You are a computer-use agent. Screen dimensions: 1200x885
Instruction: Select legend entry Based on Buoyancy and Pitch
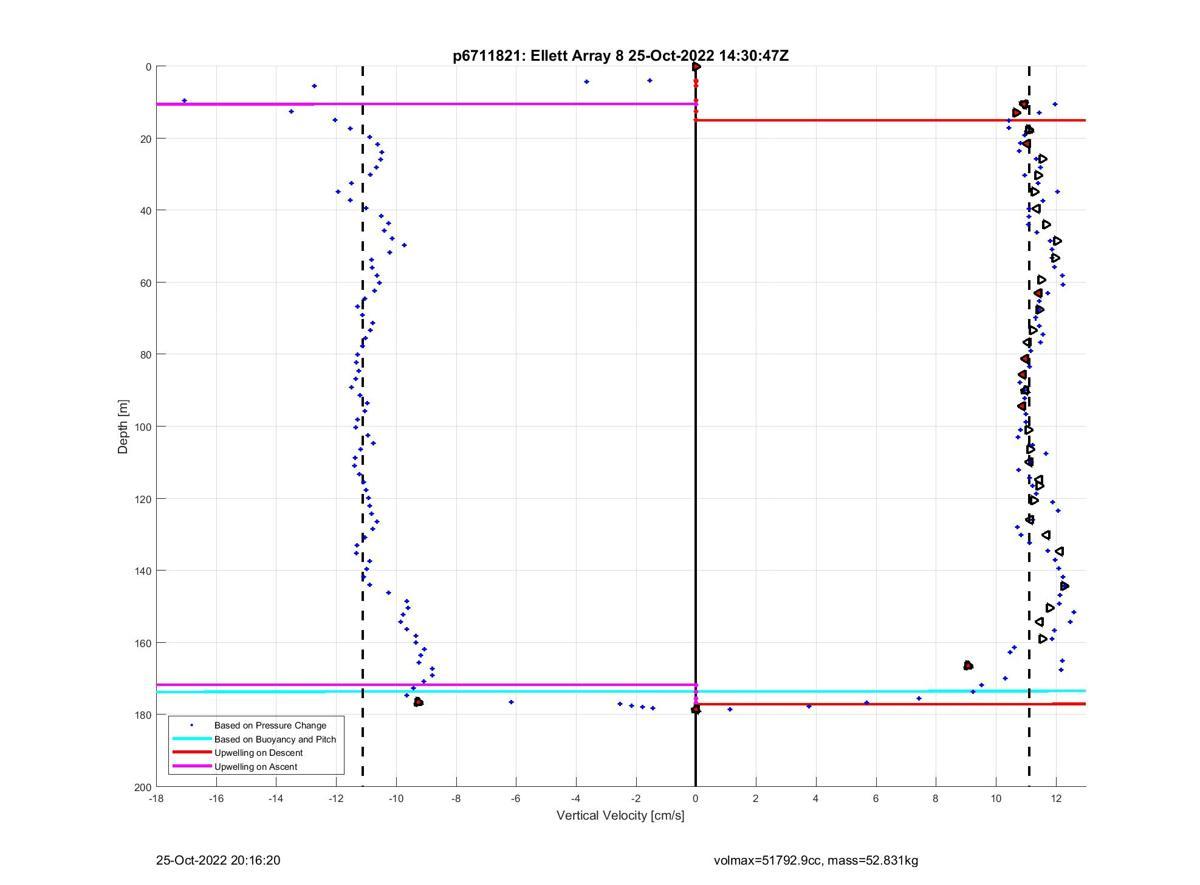pyautogui.click(x=275, y=739)
